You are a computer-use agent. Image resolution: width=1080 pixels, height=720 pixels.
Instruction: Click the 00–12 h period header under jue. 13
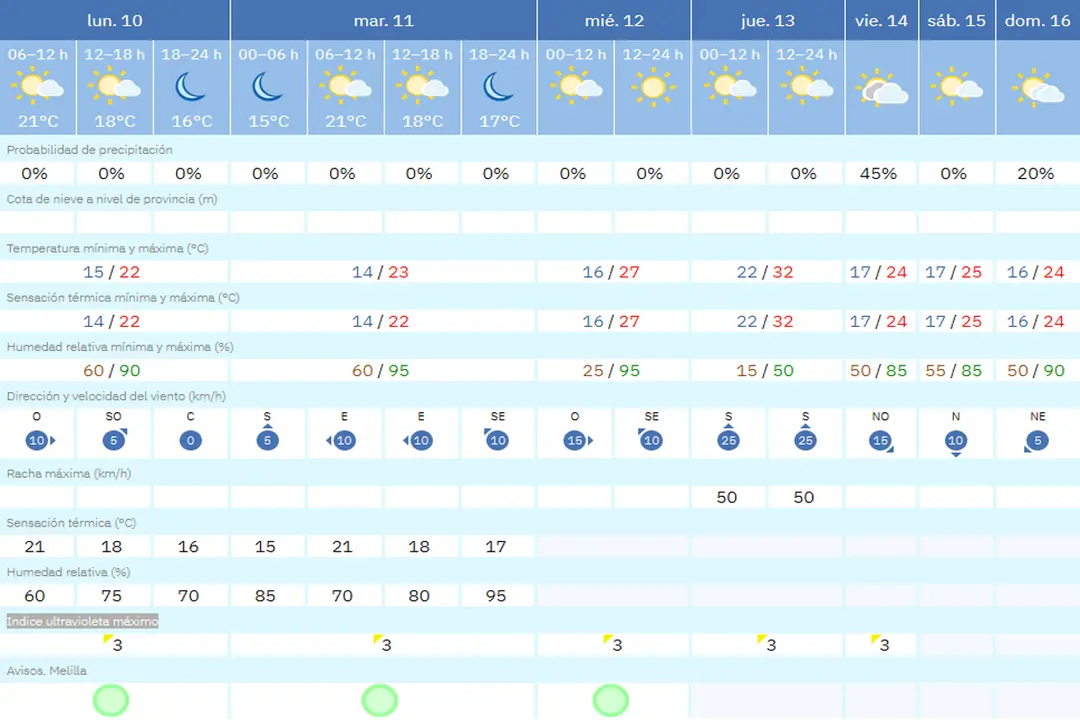click(x=730, y=54)
